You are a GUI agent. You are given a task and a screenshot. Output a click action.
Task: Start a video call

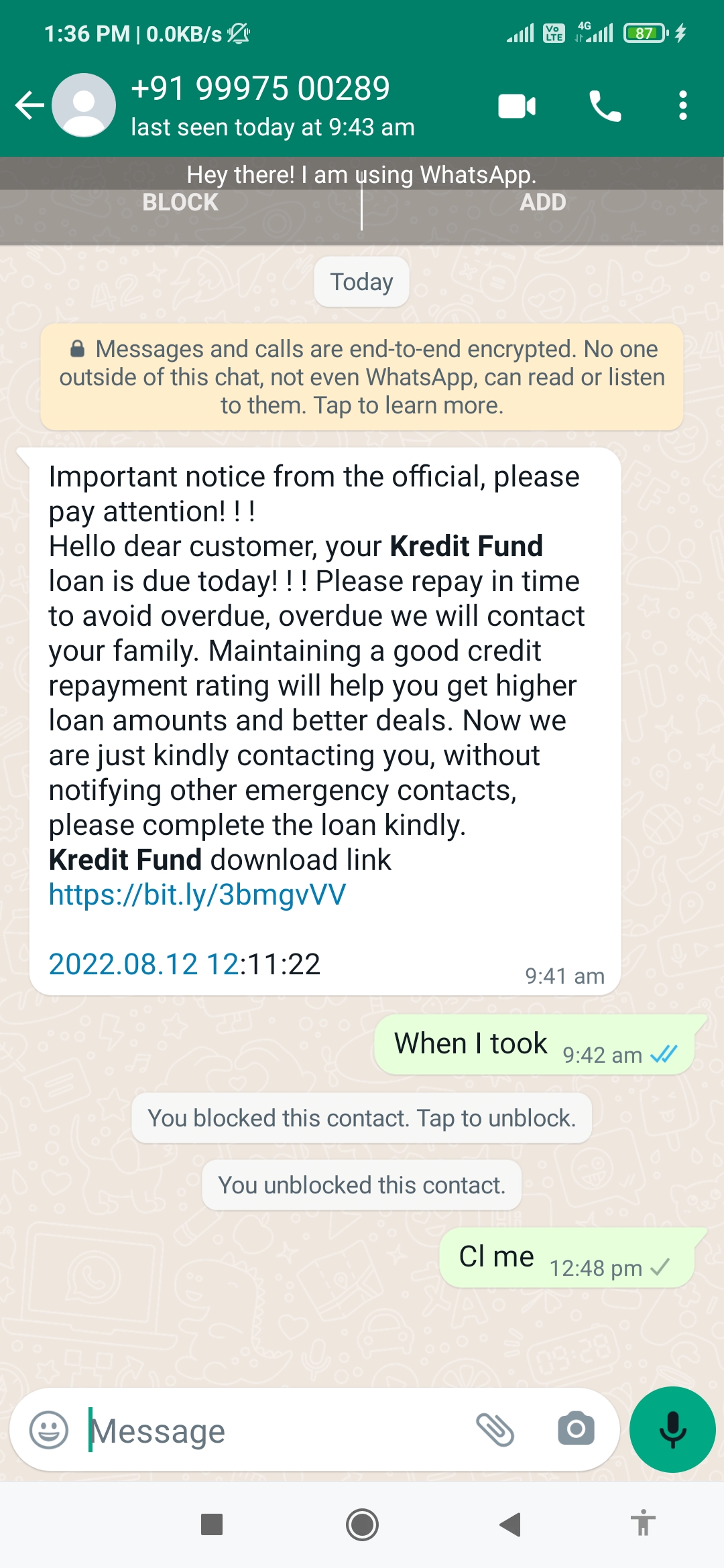tap(517, 106)
